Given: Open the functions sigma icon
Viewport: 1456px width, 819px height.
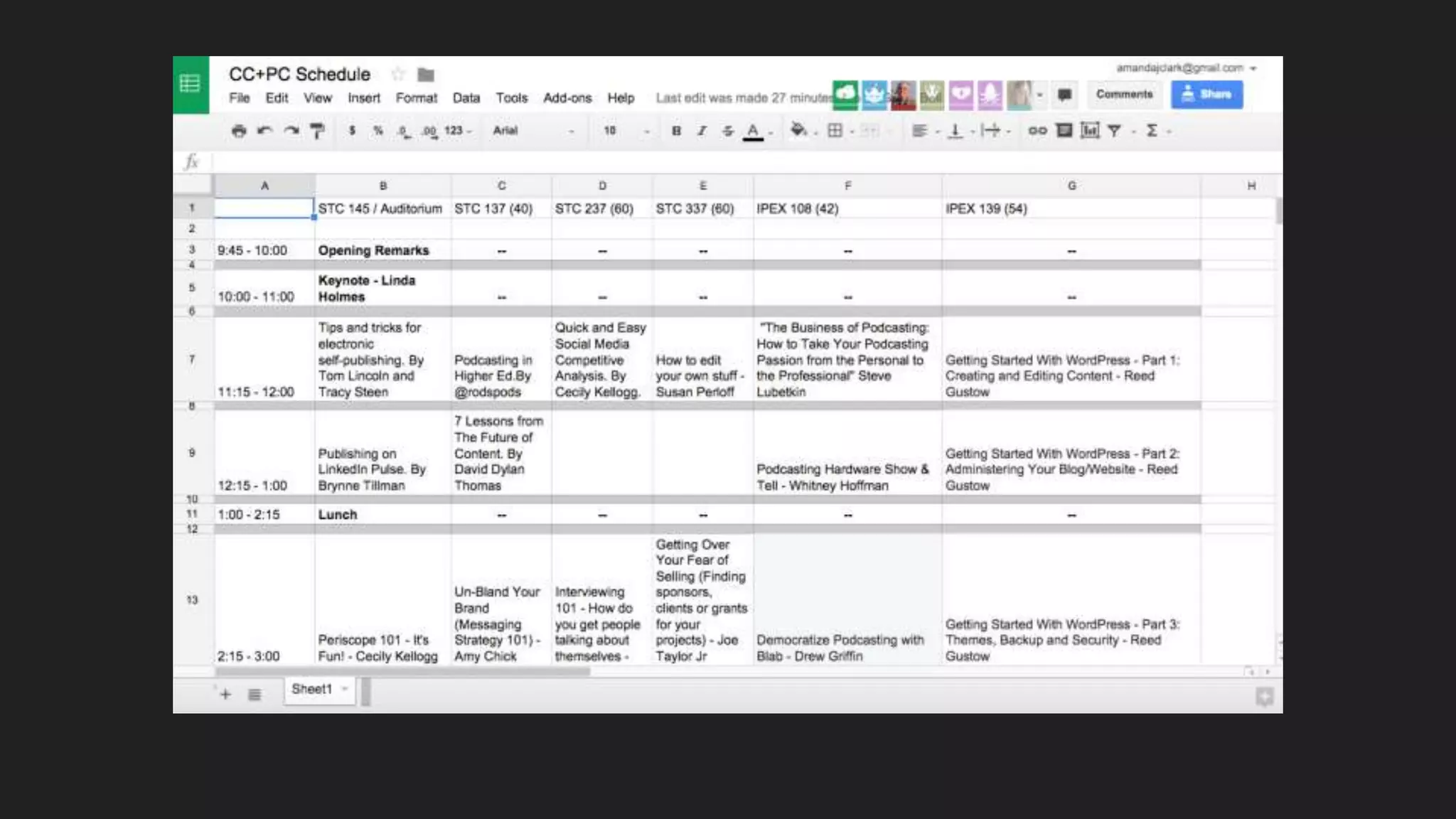Looking at the screenshot, I should (1152, 131).
